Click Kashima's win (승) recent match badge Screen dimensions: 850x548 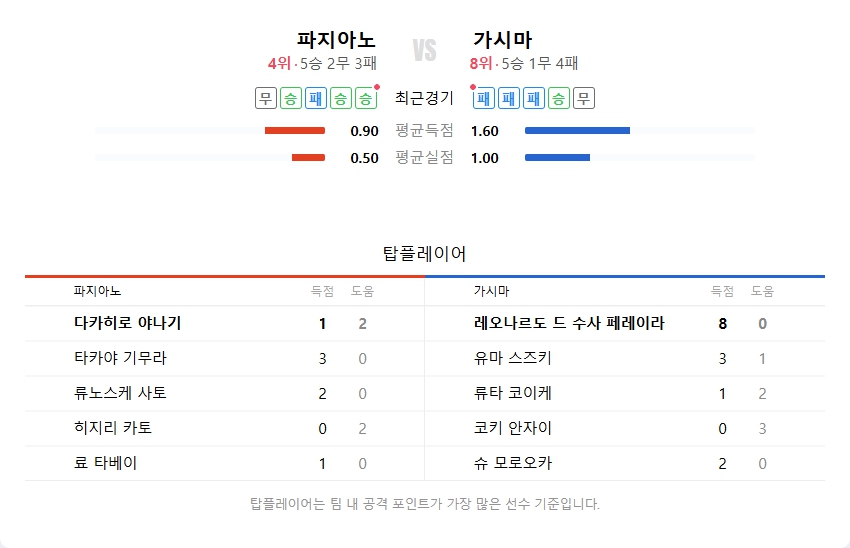(x=560, y=98)
